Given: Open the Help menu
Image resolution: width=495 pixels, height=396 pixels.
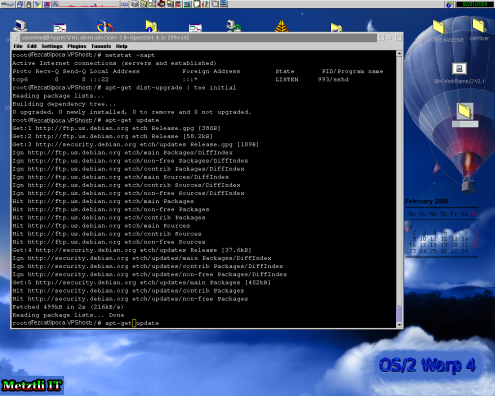Looking at the screenshot, I should [121, 46].
